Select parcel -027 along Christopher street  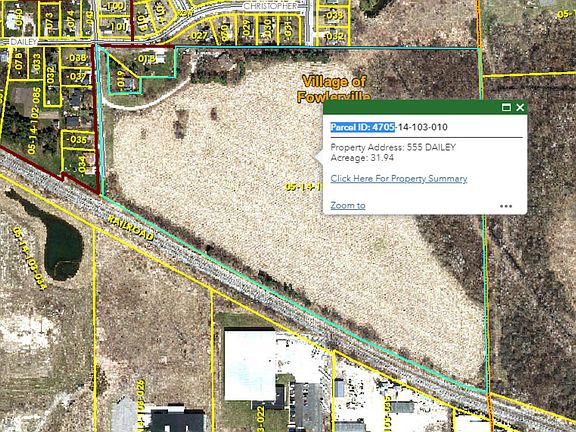tap(198, 36)
